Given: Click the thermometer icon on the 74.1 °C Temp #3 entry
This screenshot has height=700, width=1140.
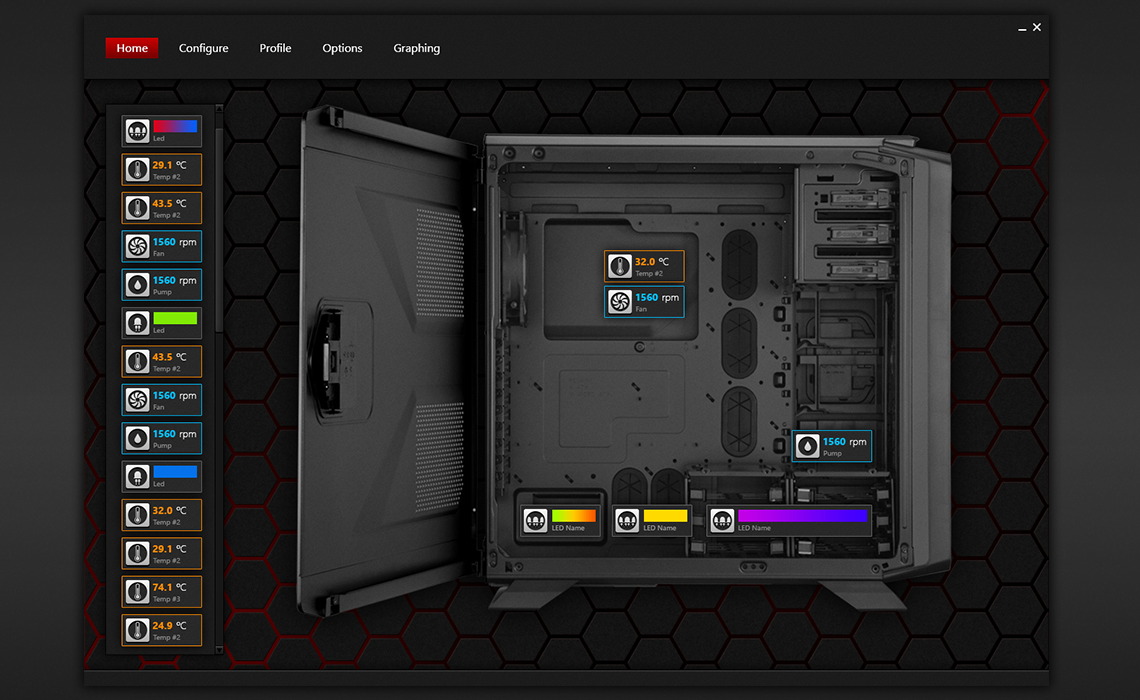Looking at the screenshot, I should (x=137, y=591).
